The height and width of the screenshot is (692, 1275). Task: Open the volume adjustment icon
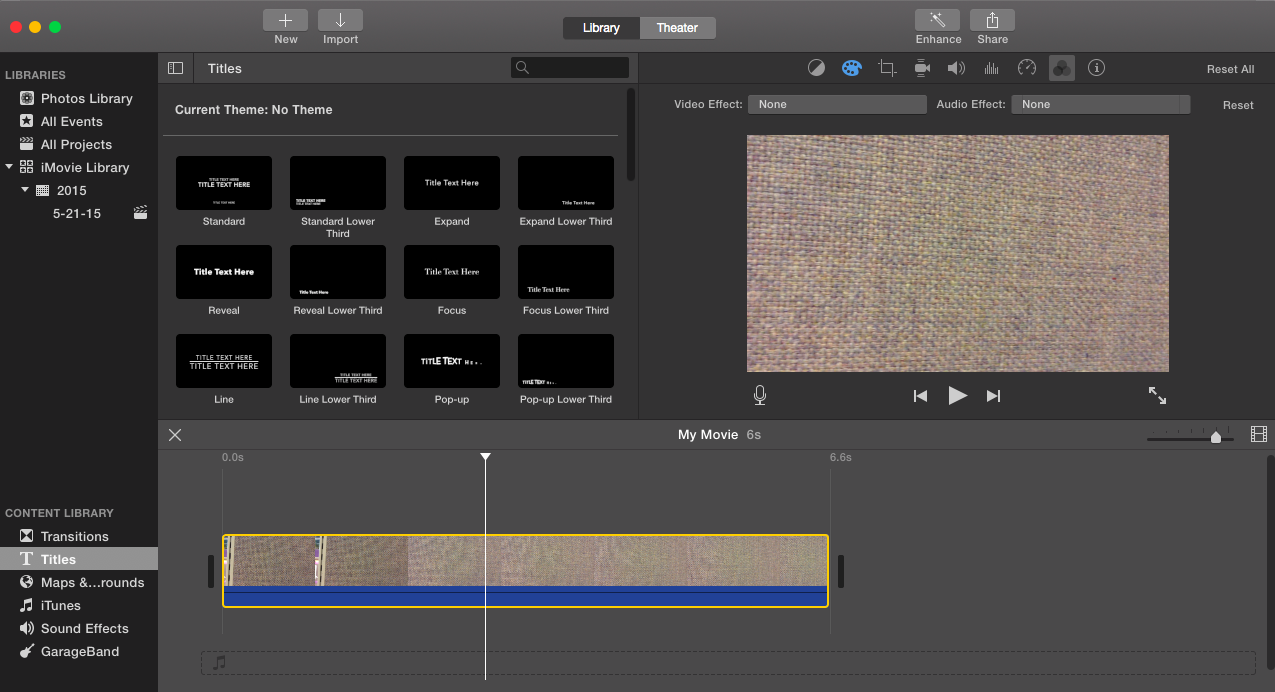pyautogui.click(x=957, y=68)
